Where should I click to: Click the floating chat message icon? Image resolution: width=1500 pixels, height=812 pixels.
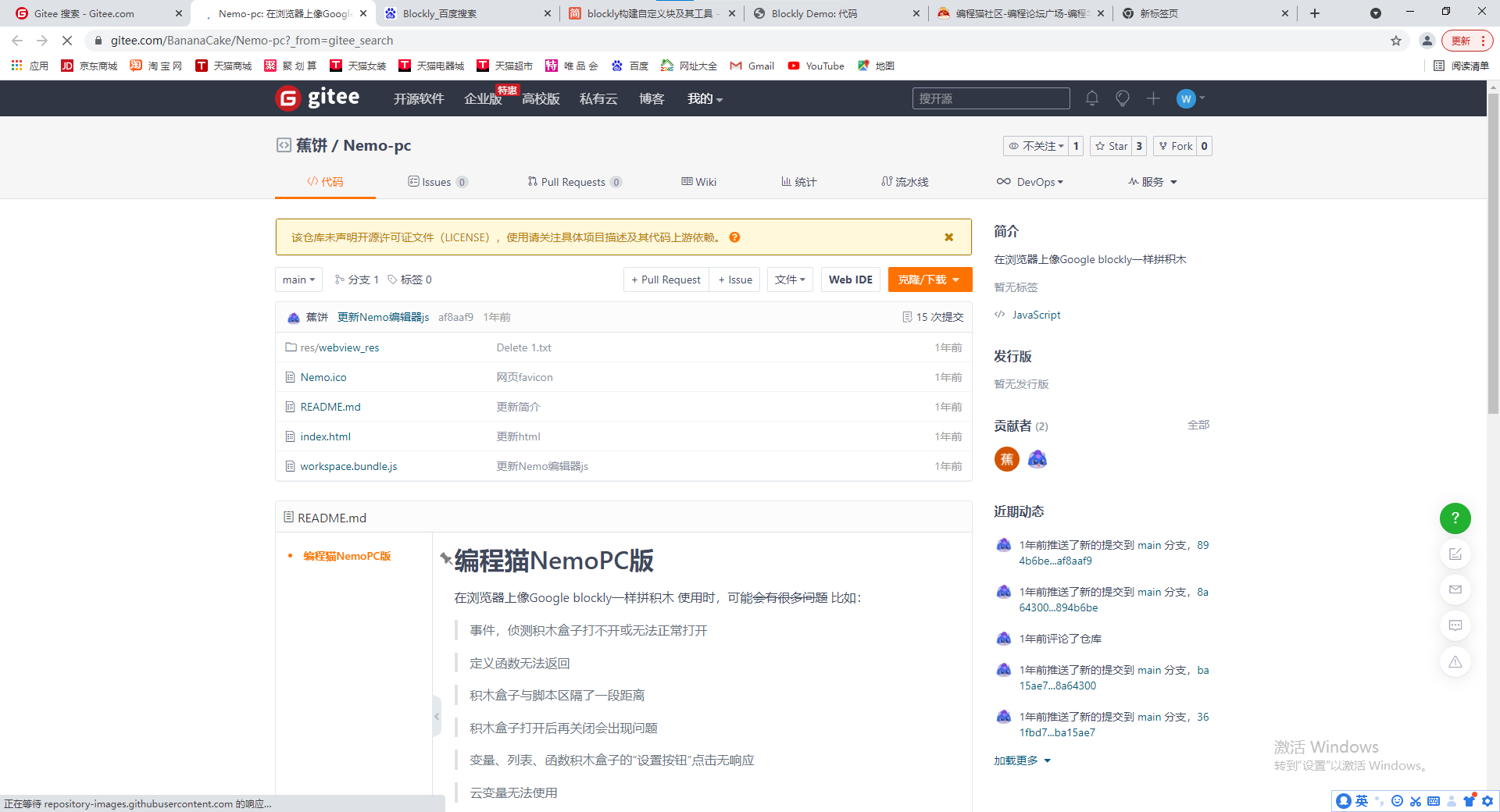pos(1455,626)
